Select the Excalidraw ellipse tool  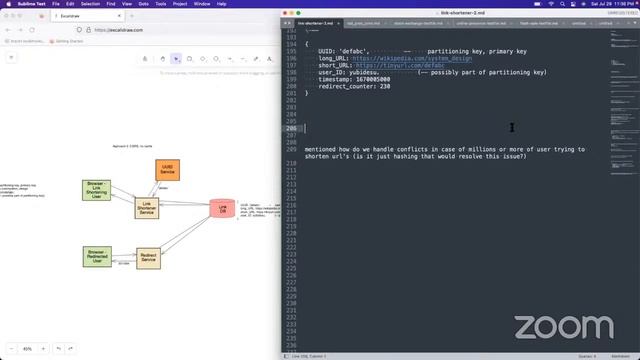pyautogui.click(x=216, y=59)
